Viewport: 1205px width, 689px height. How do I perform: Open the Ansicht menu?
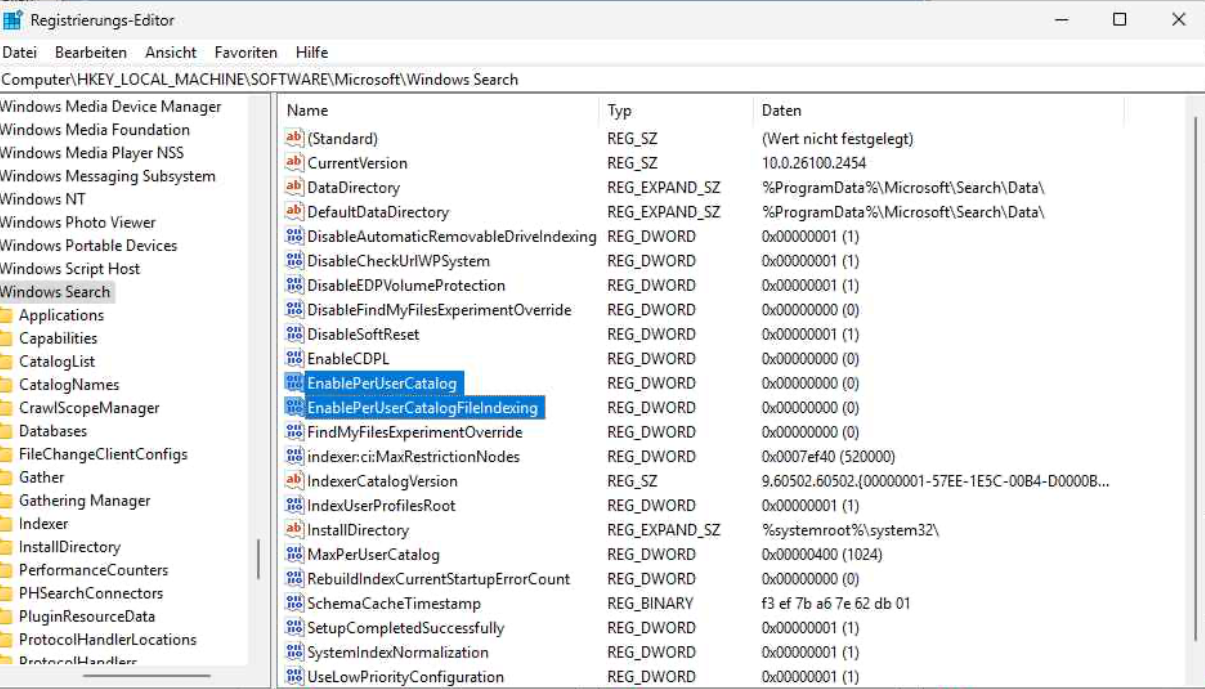pyautogui.click(x=171, y=52)
